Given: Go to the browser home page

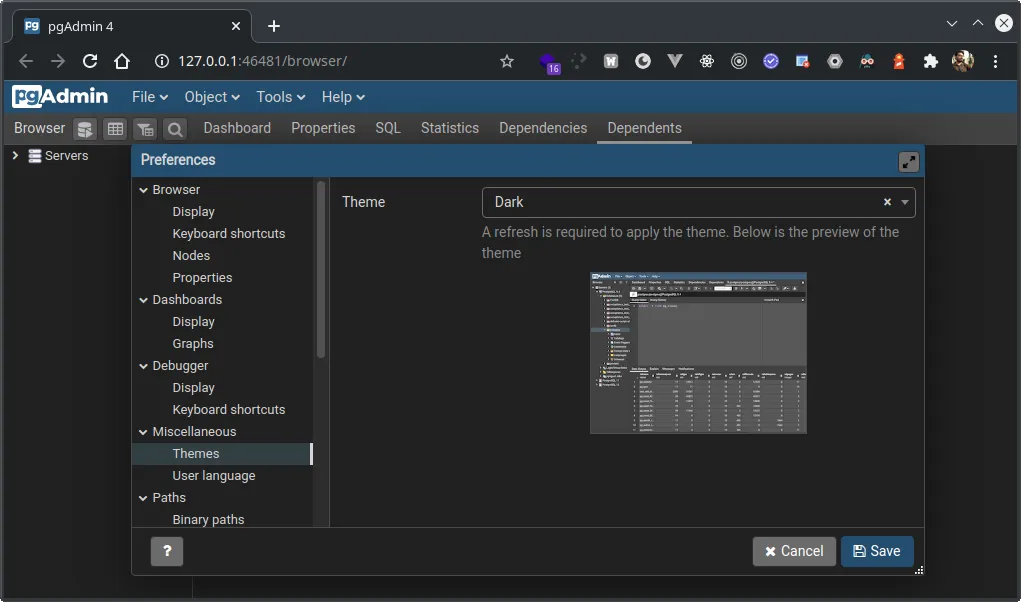Looking at the screenshot, I should pos(122,61).
